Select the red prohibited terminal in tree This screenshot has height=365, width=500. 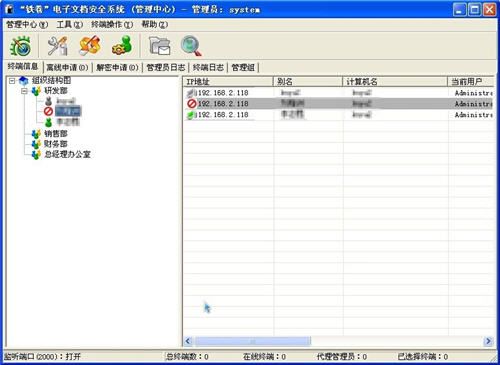coord(62,111)
